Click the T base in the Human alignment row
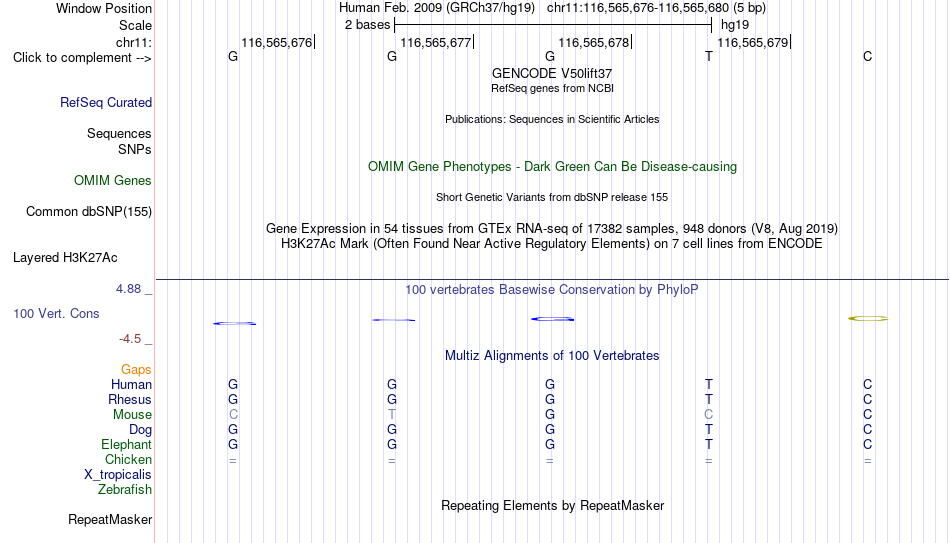Image resolution: width=950 pixels, height=543 pixels. [709, 385]
